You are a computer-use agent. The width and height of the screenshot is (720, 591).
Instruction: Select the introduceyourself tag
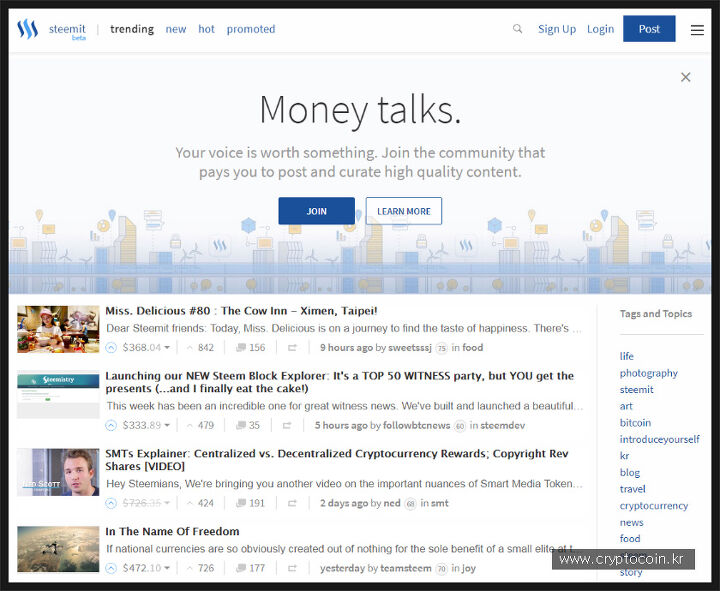point(659,439)
